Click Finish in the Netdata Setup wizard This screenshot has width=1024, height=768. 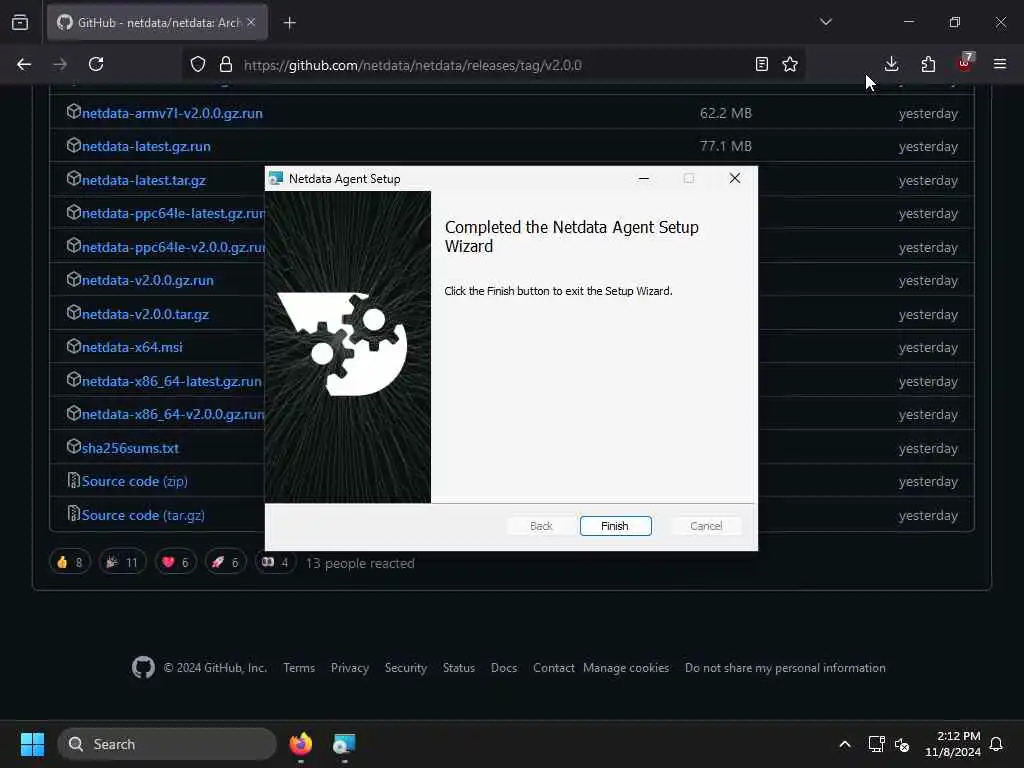point(615,526)
